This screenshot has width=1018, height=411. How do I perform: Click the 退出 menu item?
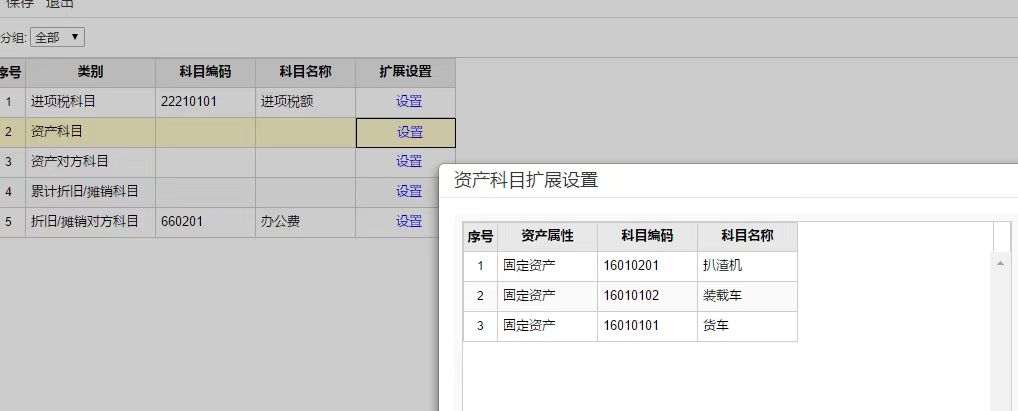click(x=60, y=4)
